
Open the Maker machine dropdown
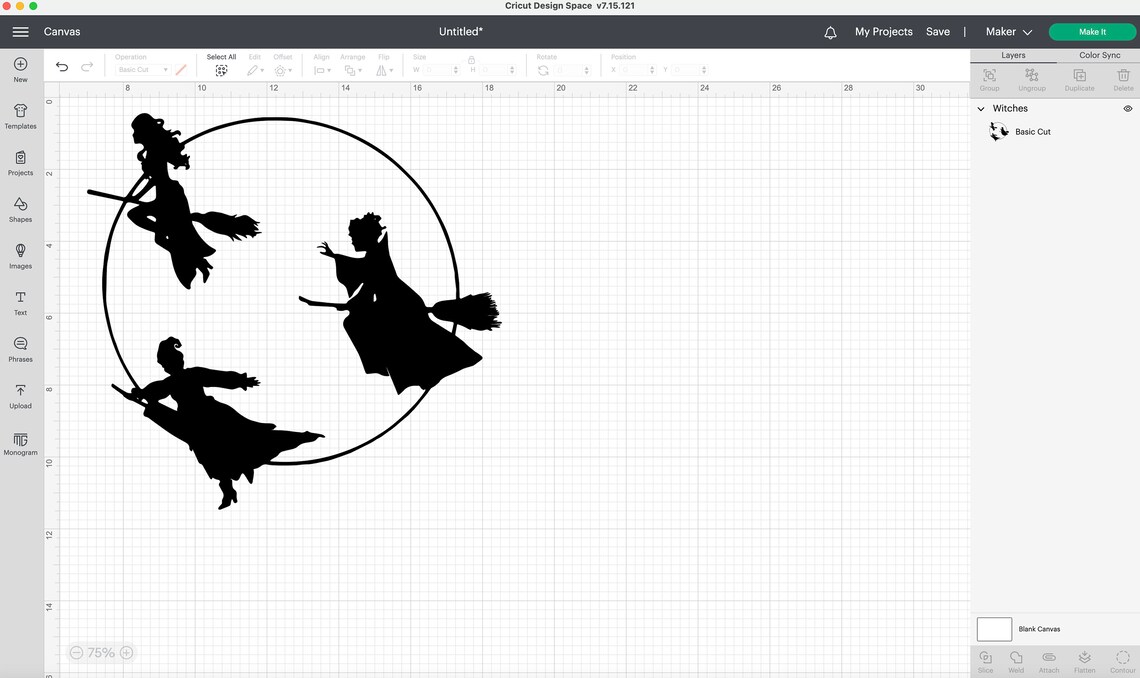tap(1007, 31)
